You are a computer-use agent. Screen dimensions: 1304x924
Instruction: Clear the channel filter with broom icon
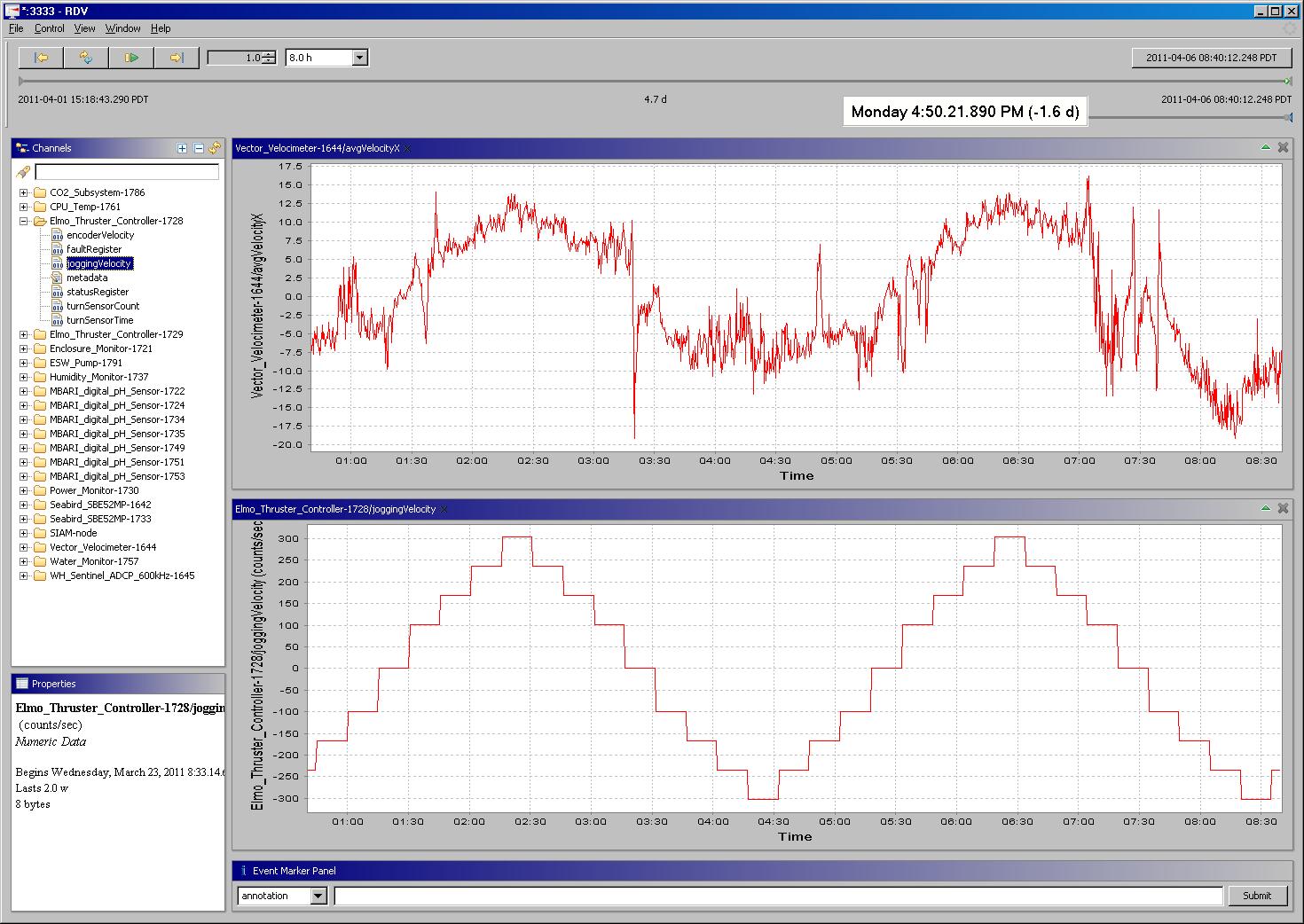tap(23, 171)
